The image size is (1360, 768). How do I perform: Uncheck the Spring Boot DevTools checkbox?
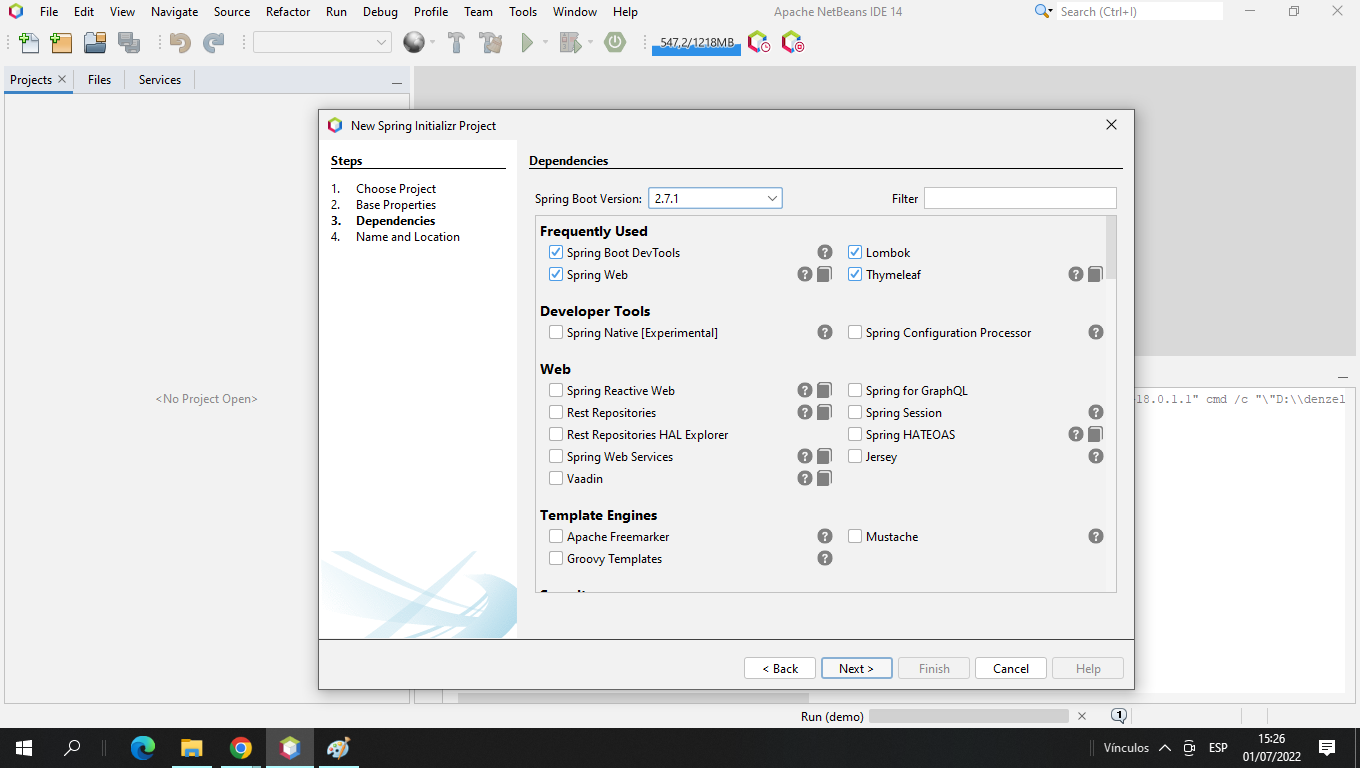pos(556,252)
